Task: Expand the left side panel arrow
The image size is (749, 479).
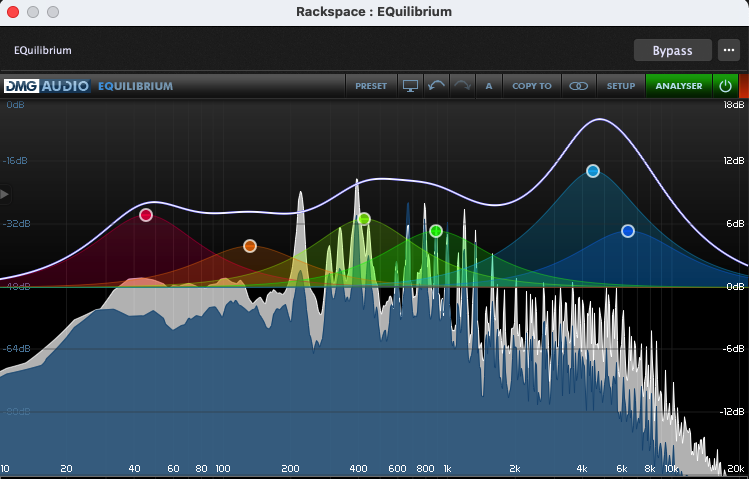Action: tap(5, 194)
